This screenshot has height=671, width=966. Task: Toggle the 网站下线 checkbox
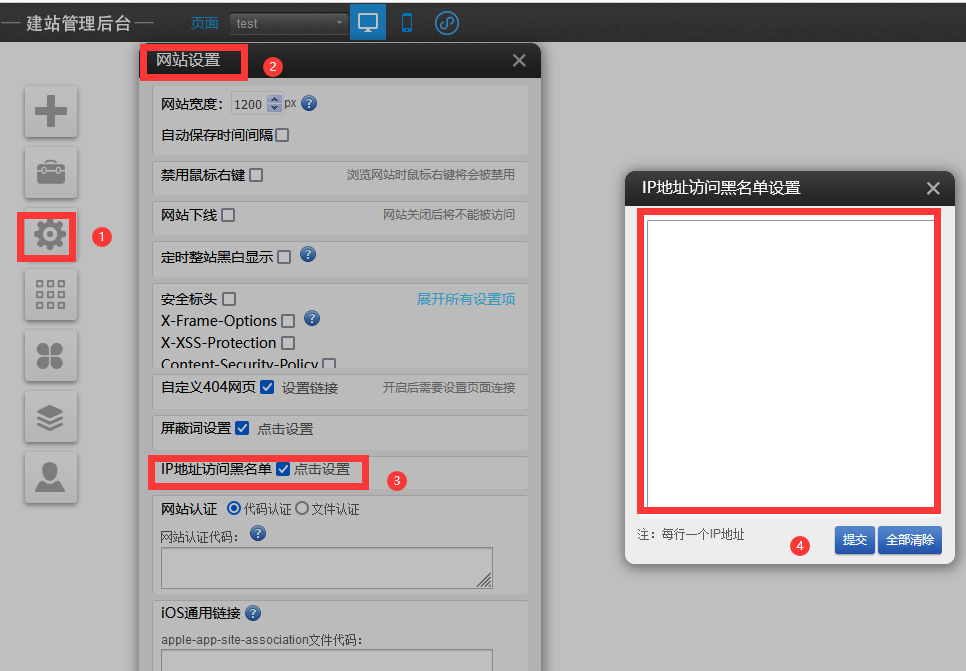[228, 215]
